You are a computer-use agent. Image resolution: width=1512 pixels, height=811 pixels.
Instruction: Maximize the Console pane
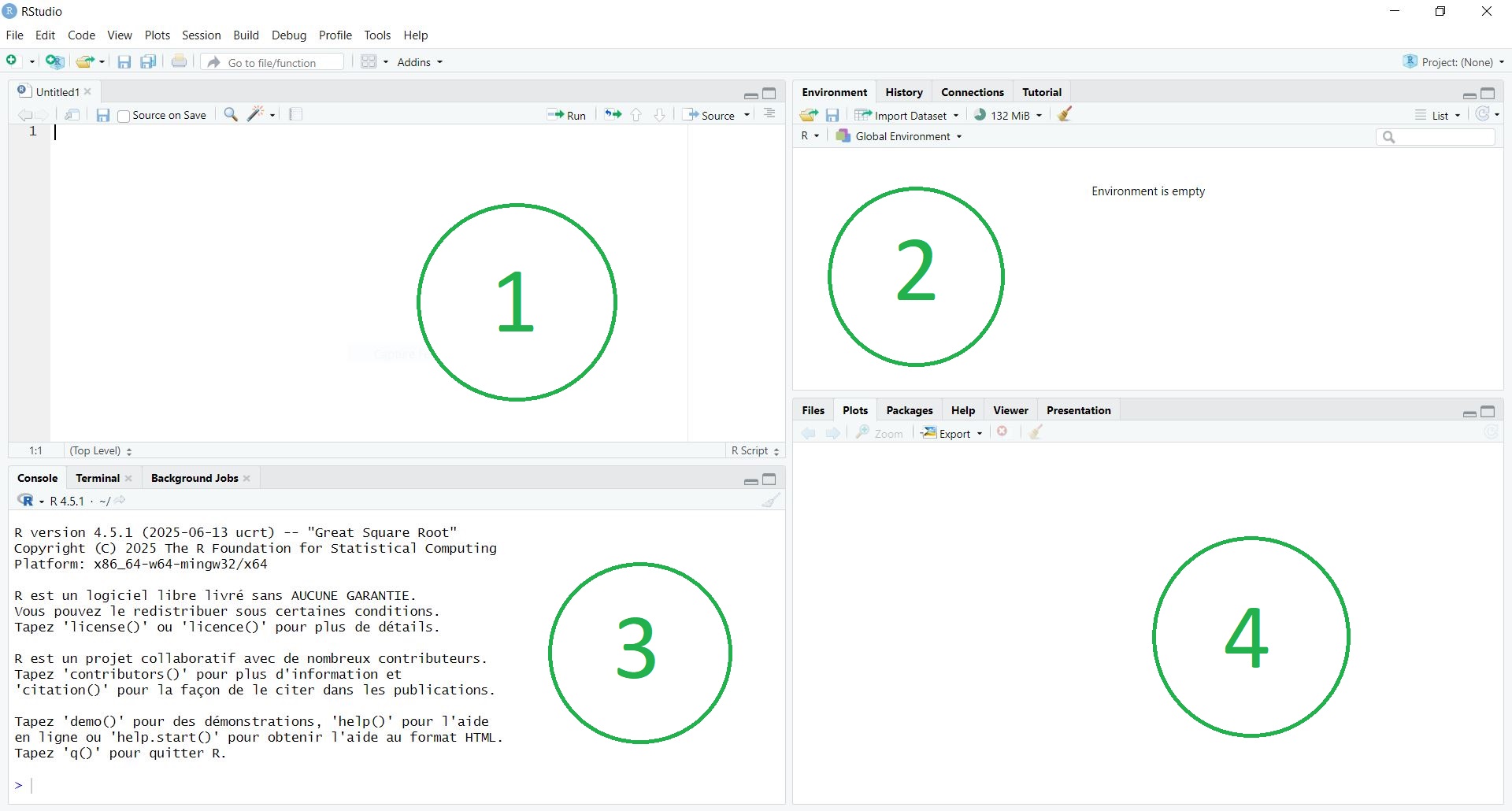[x=770, y=480]
